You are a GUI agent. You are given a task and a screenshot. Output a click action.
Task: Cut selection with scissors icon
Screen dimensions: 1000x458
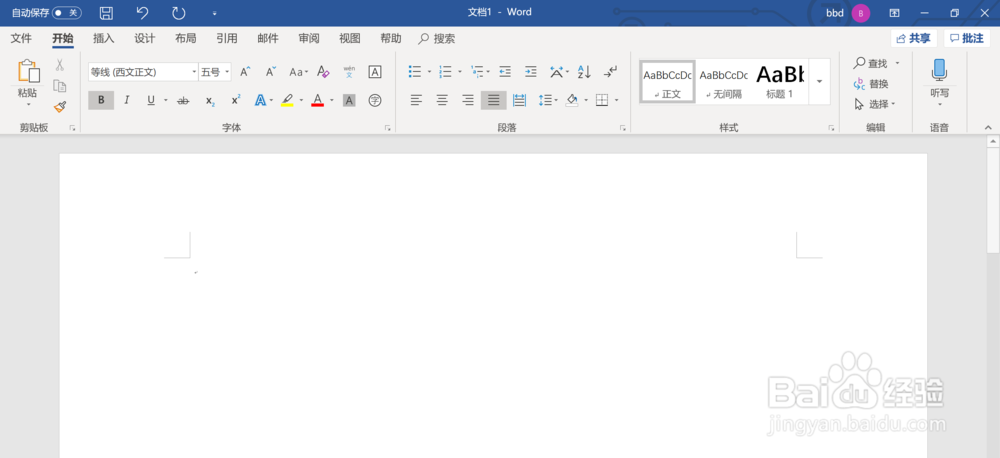60,64
